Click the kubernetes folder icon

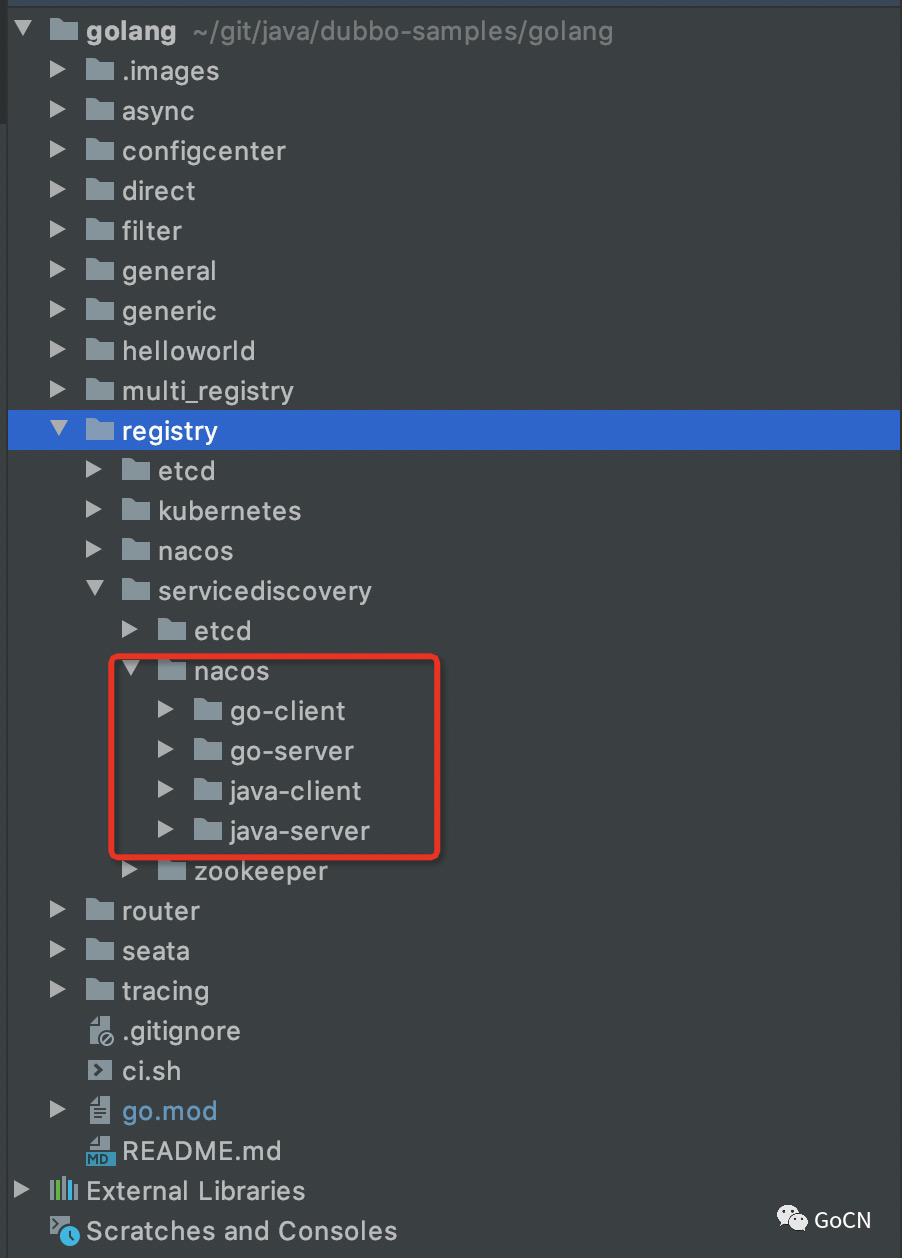tap(136, 511)
